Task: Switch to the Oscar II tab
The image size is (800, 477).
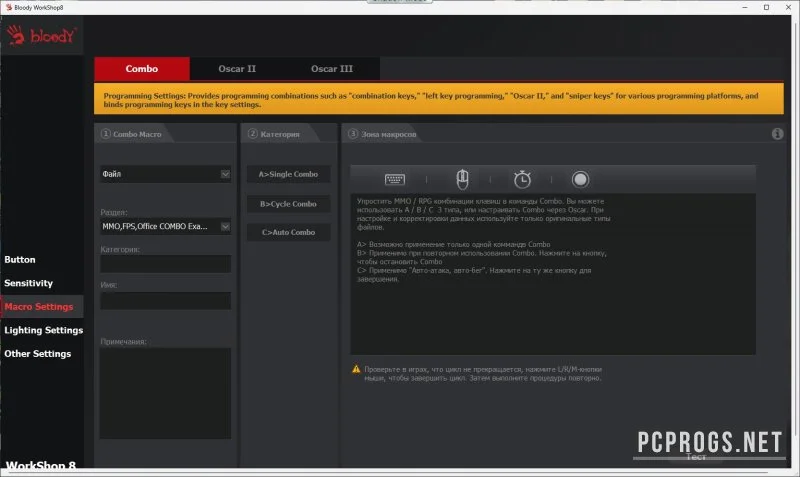Action: 237,69
